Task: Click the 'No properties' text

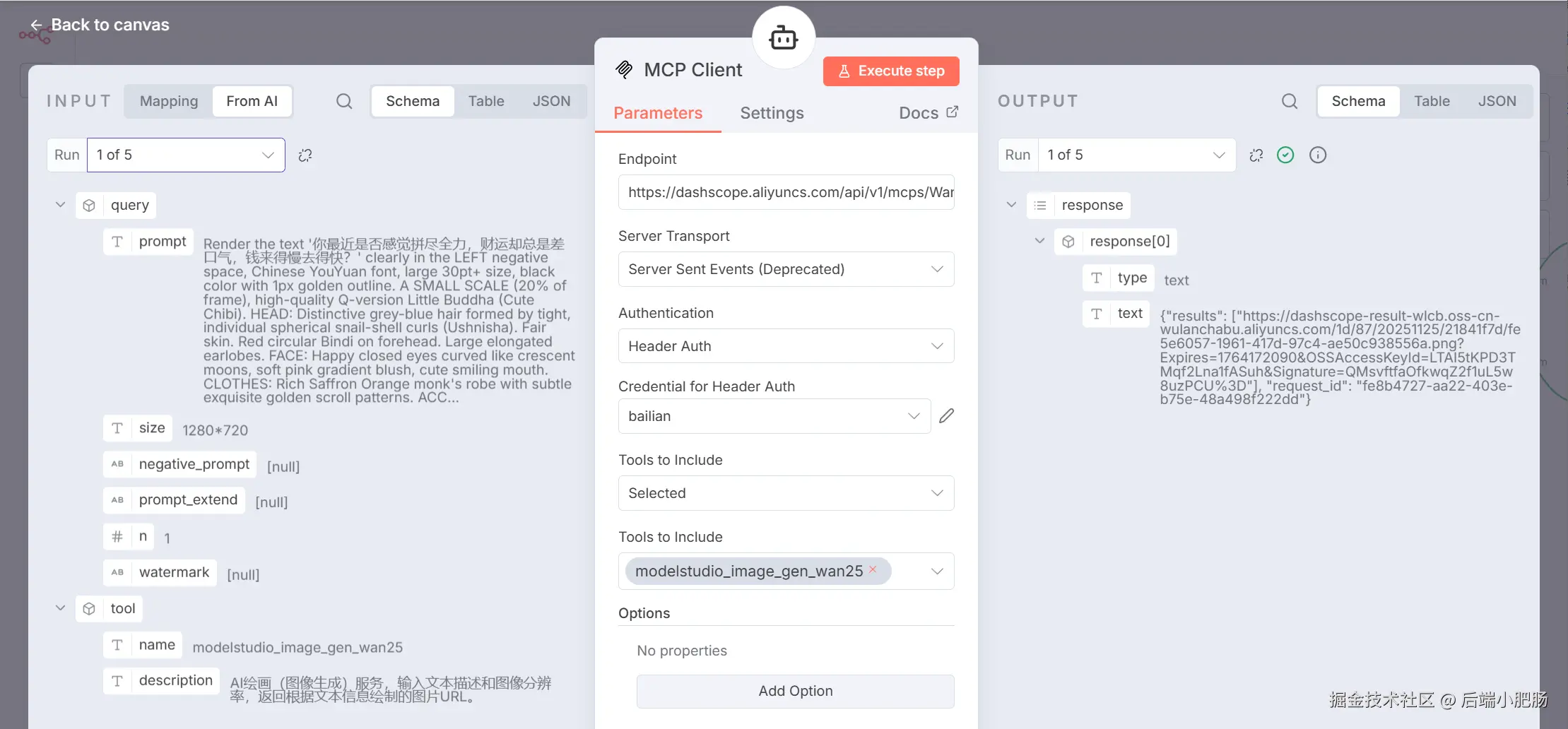Action: (x=682, y=651)
